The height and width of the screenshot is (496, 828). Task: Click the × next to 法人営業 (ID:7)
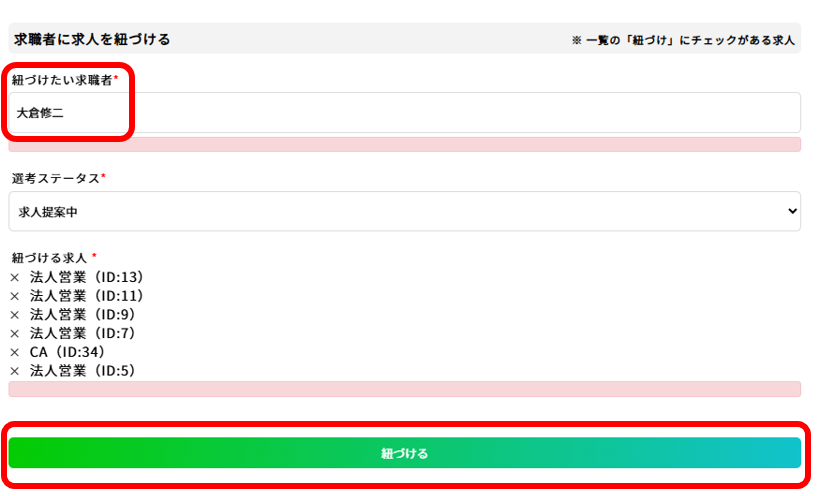click(x=15, y=333)
